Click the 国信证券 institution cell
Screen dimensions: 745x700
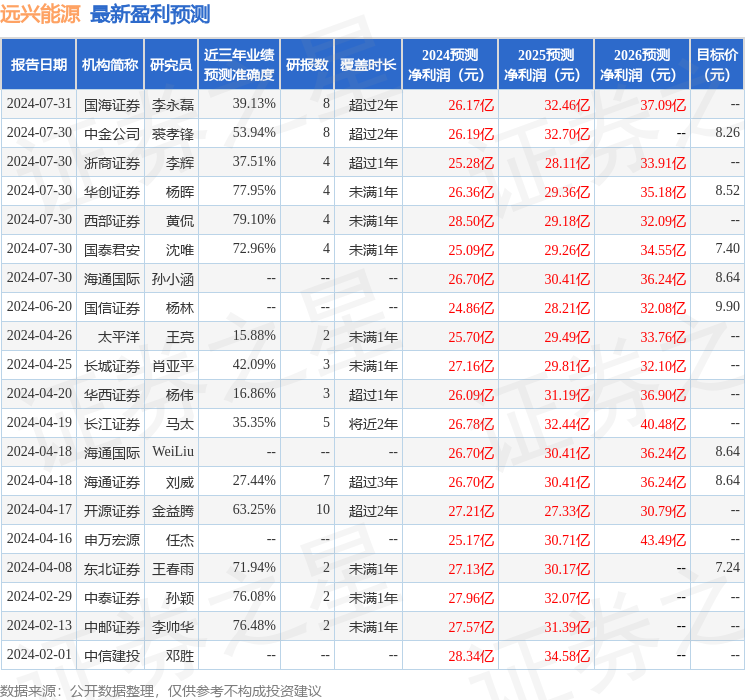112,307
